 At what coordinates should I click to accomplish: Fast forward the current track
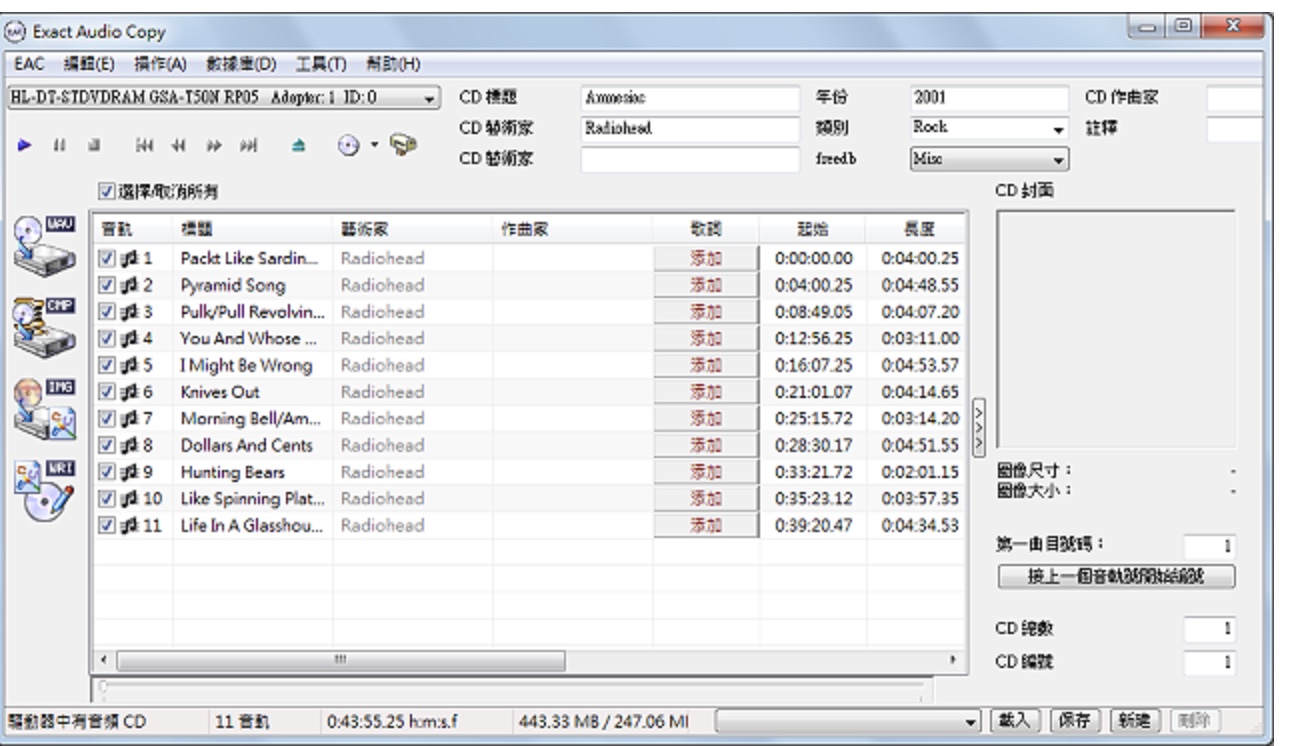click(x=212, y=144)
